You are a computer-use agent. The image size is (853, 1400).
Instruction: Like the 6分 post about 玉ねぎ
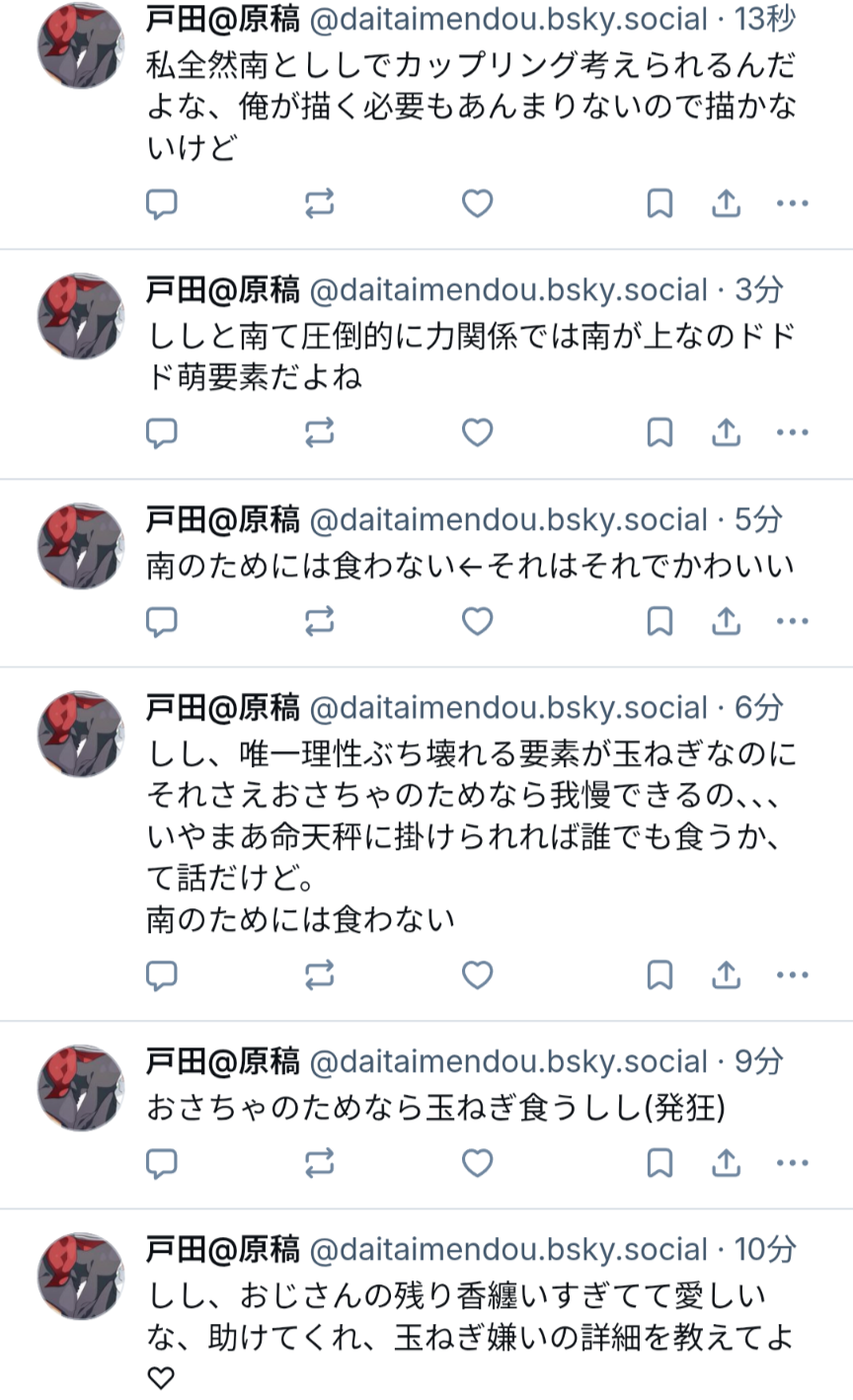[478, 975]
